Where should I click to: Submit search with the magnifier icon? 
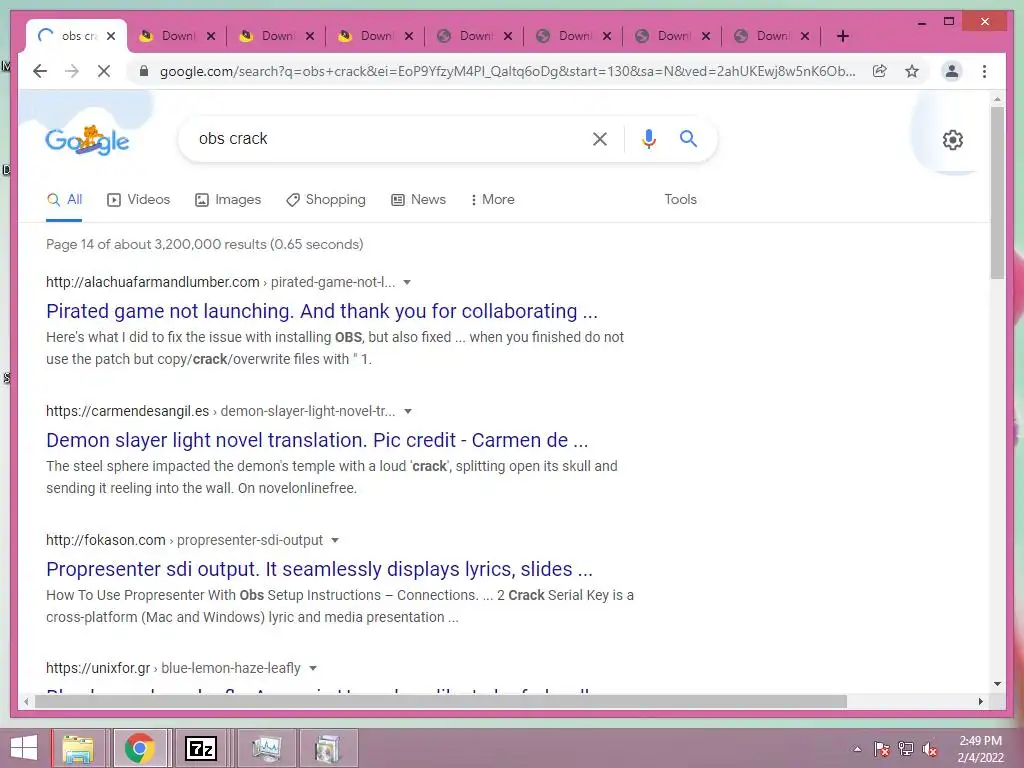tap(688, 138)
